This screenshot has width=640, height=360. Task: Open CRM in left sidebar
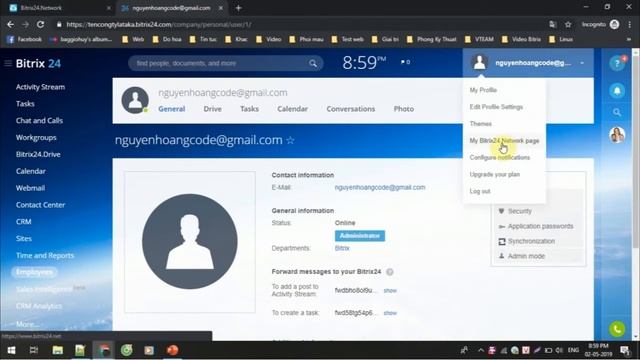pos(23,222)
